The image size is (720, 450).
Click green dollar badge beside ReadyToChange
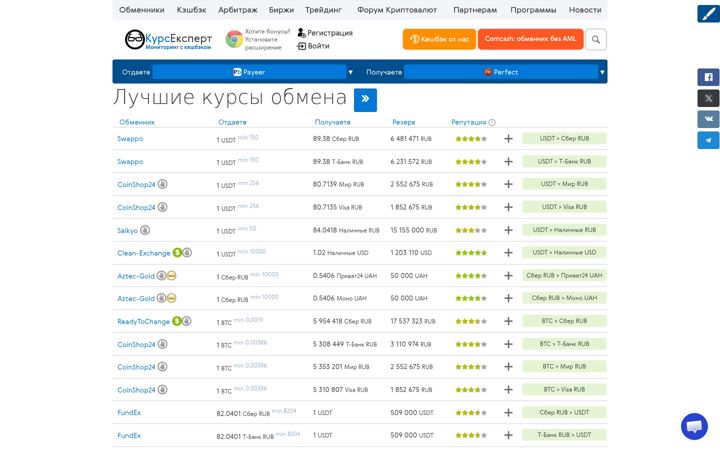click(x=177, y=321)
